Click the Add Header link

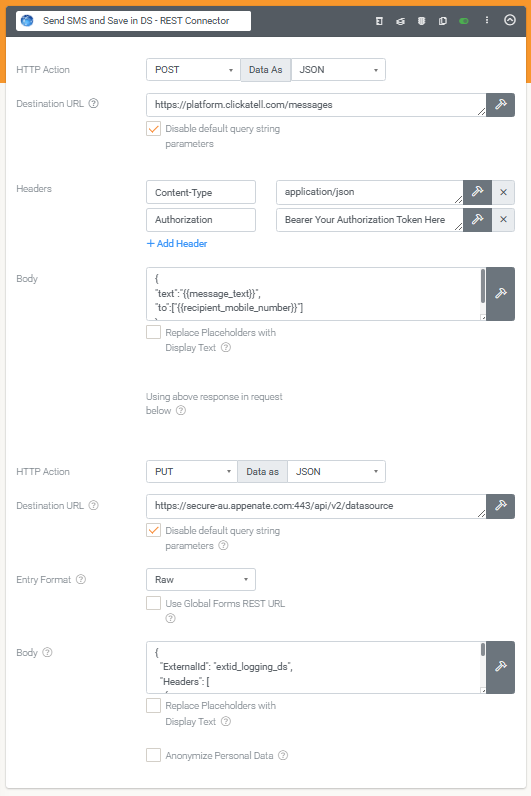click(177, 244)
